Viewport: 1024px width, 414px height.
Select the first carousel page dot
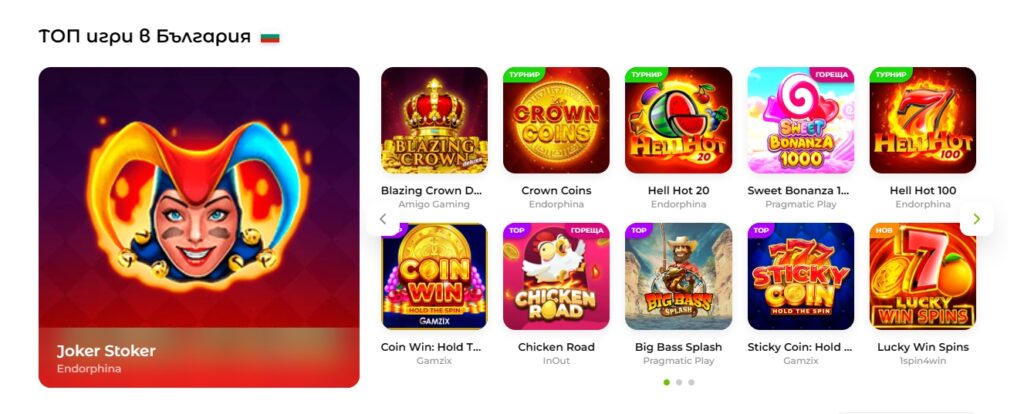666,382
